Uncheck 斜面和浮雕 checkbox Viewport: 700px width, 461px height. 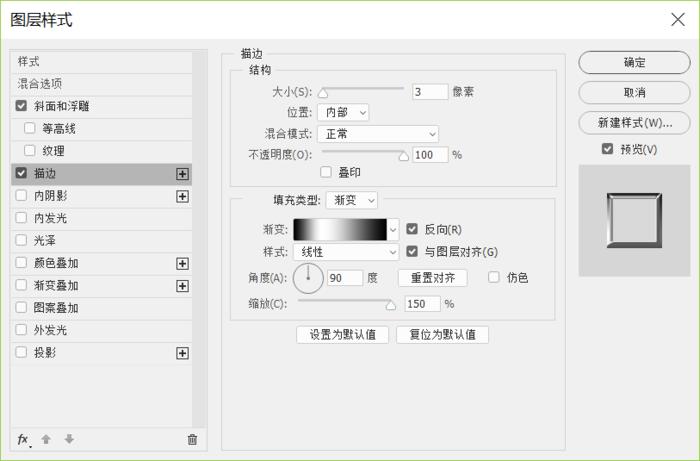pyautogui.click(x=21, y=106)
